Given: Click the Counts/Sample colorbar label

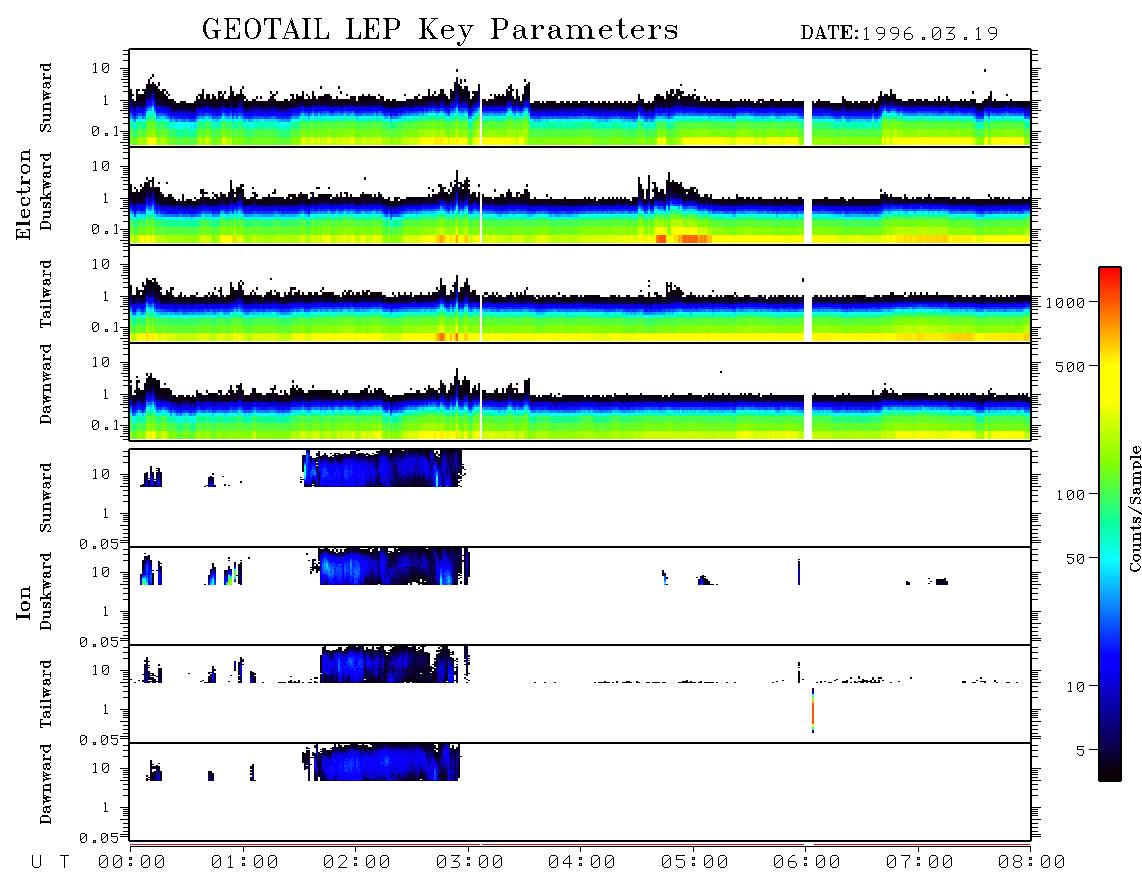Looking at the screenshot, I should 1134,508.
